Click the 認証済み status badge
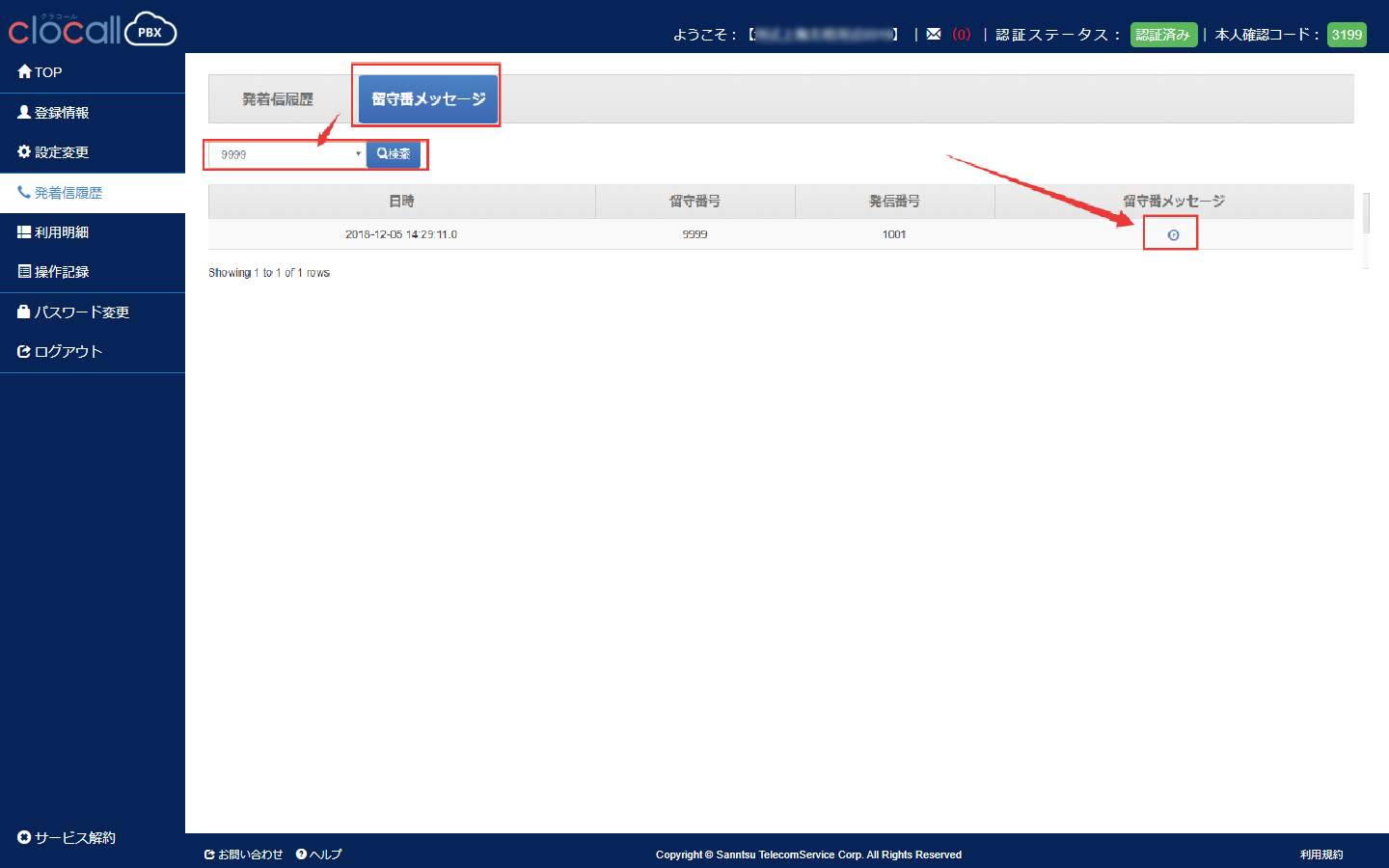Image resolution: width=1389 pixels, height=868 pixels. tap(1163, 35)
